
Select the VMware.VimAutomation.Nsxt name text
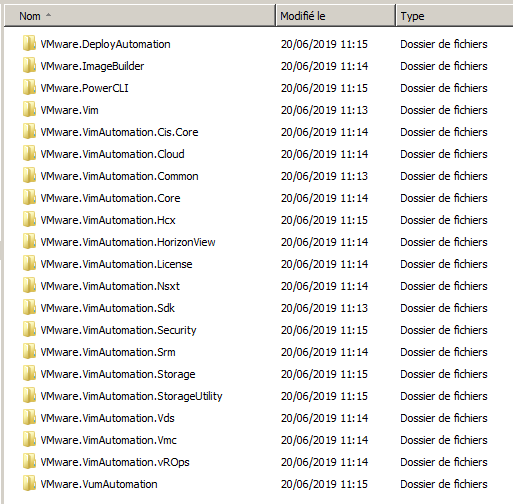click(110, 286)
